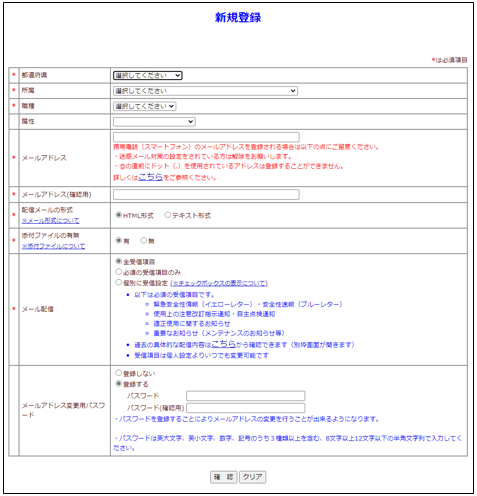
Task: Select 無 for attached files
Action: 144,240
